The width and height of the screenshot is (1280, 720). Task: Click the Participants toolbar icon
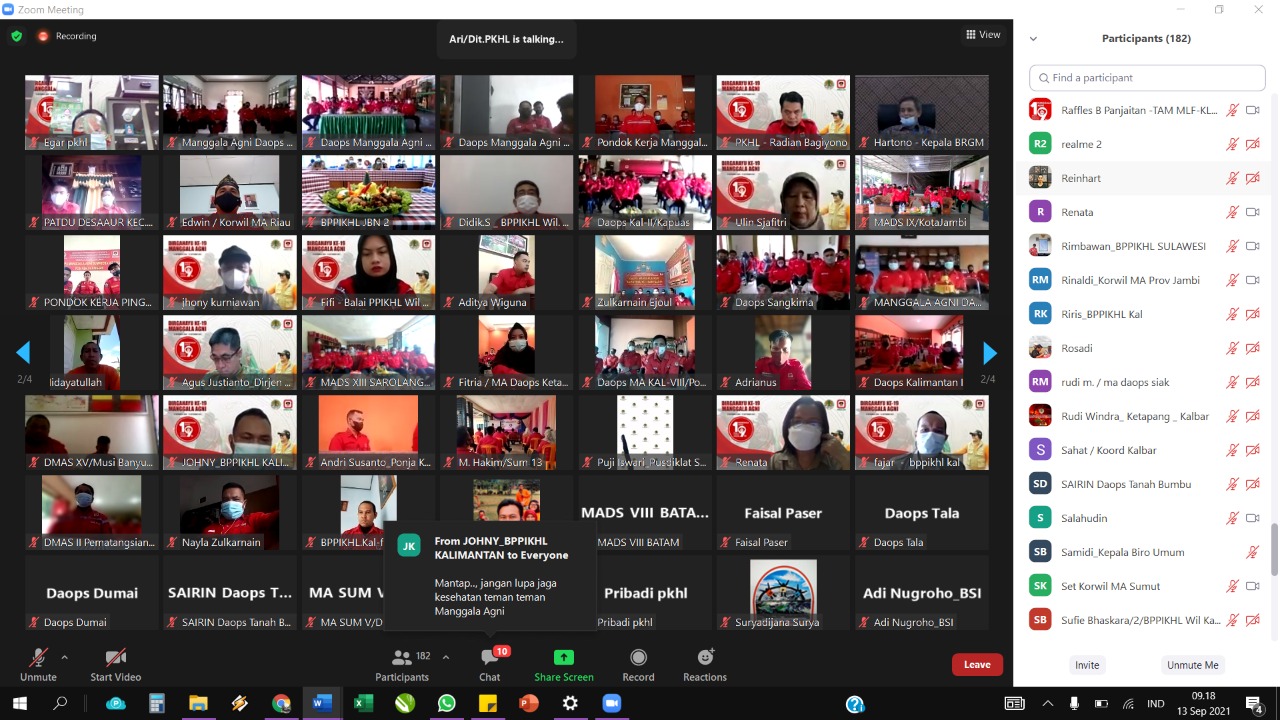tap(402, 658)
